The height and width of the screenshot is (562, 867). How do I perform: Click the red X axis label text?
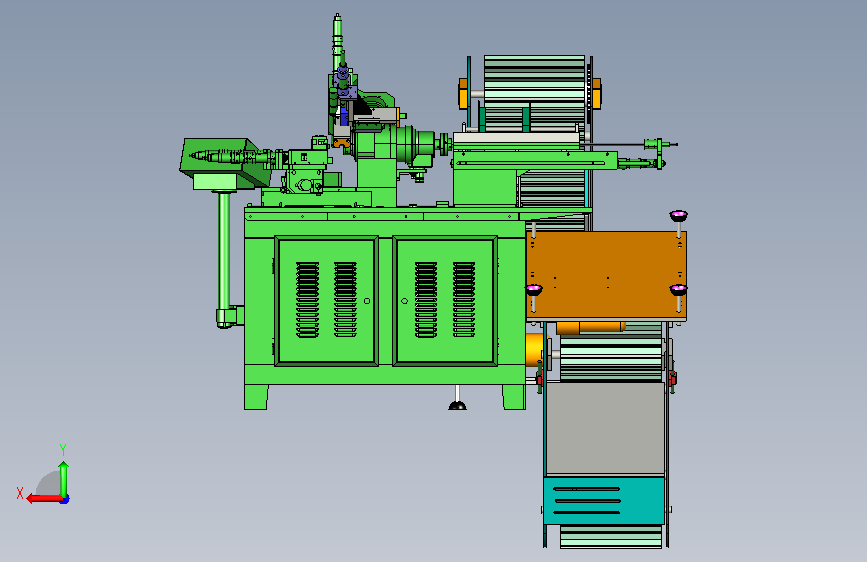[20, 493]
